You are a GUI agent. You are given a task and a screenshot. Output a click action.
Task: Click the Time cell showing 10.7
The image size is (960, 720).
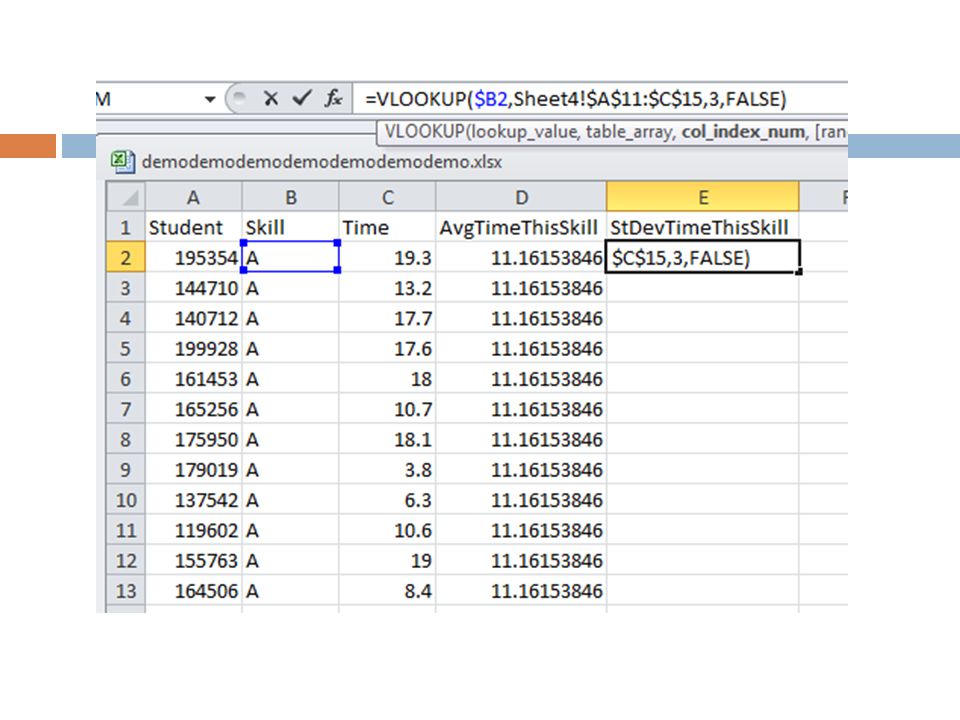388,409
